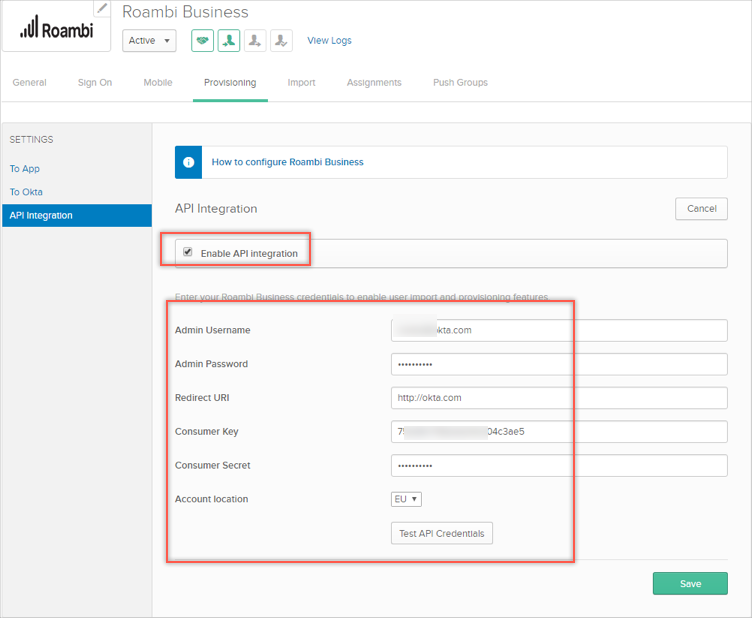Image resolution: width=752 pixels, height=618 pixels.
Task: Click the pencil edit icon on the logo
Action: (x=102, y=9)
